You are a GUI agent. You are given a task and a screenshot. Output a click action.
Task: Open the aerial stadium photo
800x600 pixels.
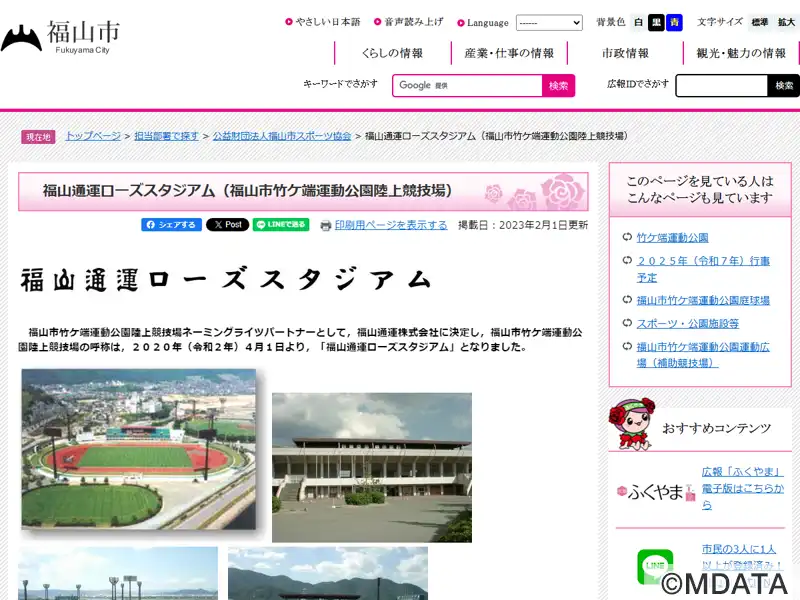coord(139,449)
